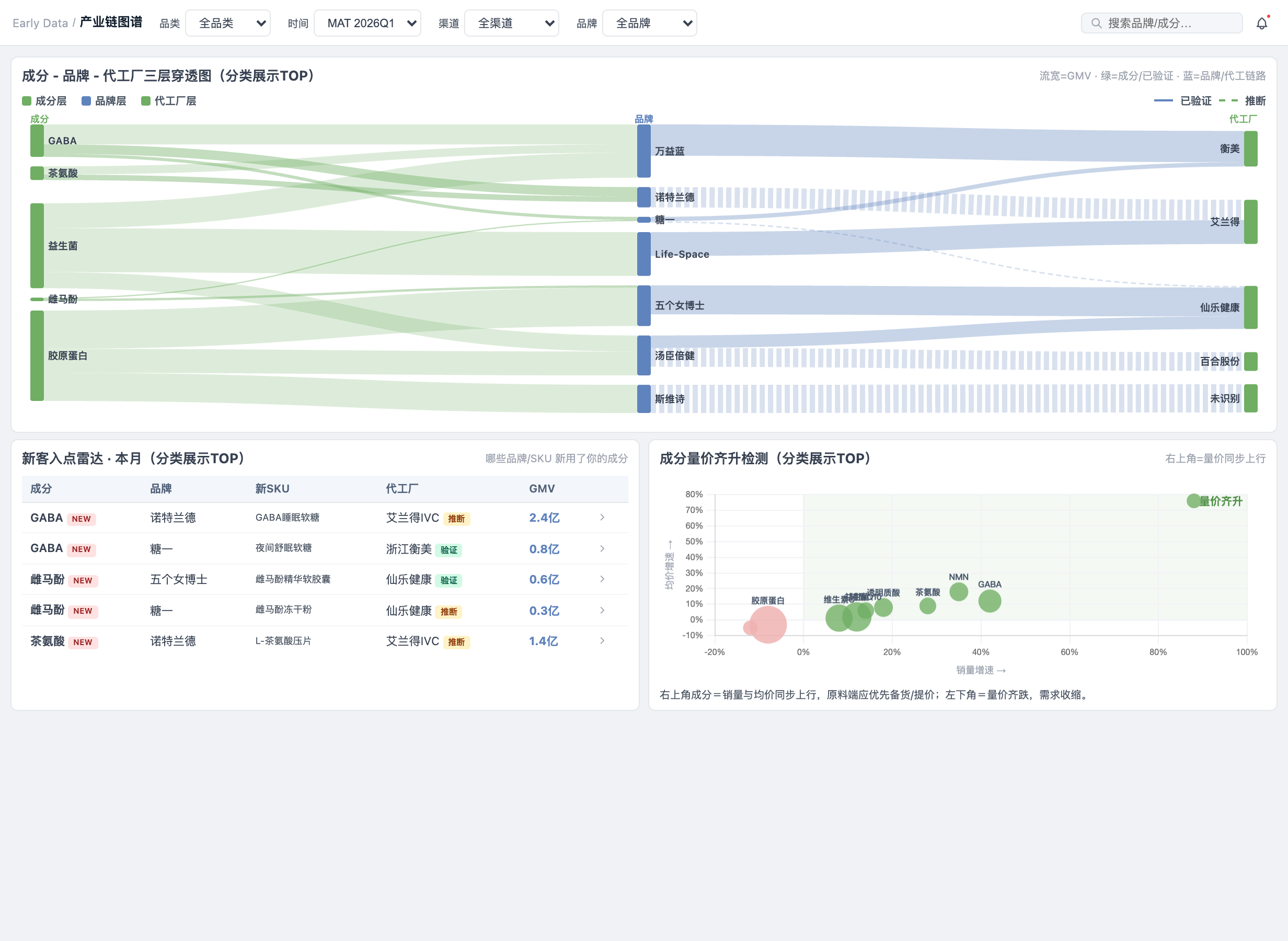
Task: Expand the GABA 诺特兰德 row chevron
Action: coord(602,517)
